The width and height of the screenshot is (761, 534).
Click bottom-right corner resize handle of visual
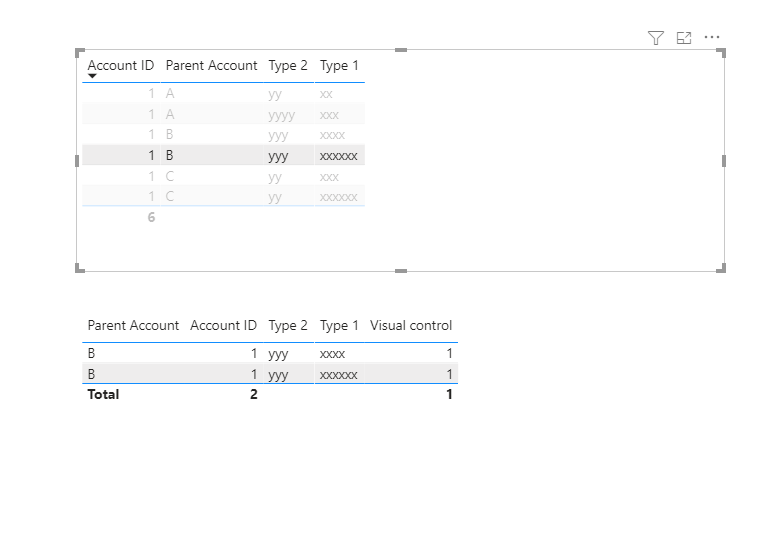[x=721, y=267]
